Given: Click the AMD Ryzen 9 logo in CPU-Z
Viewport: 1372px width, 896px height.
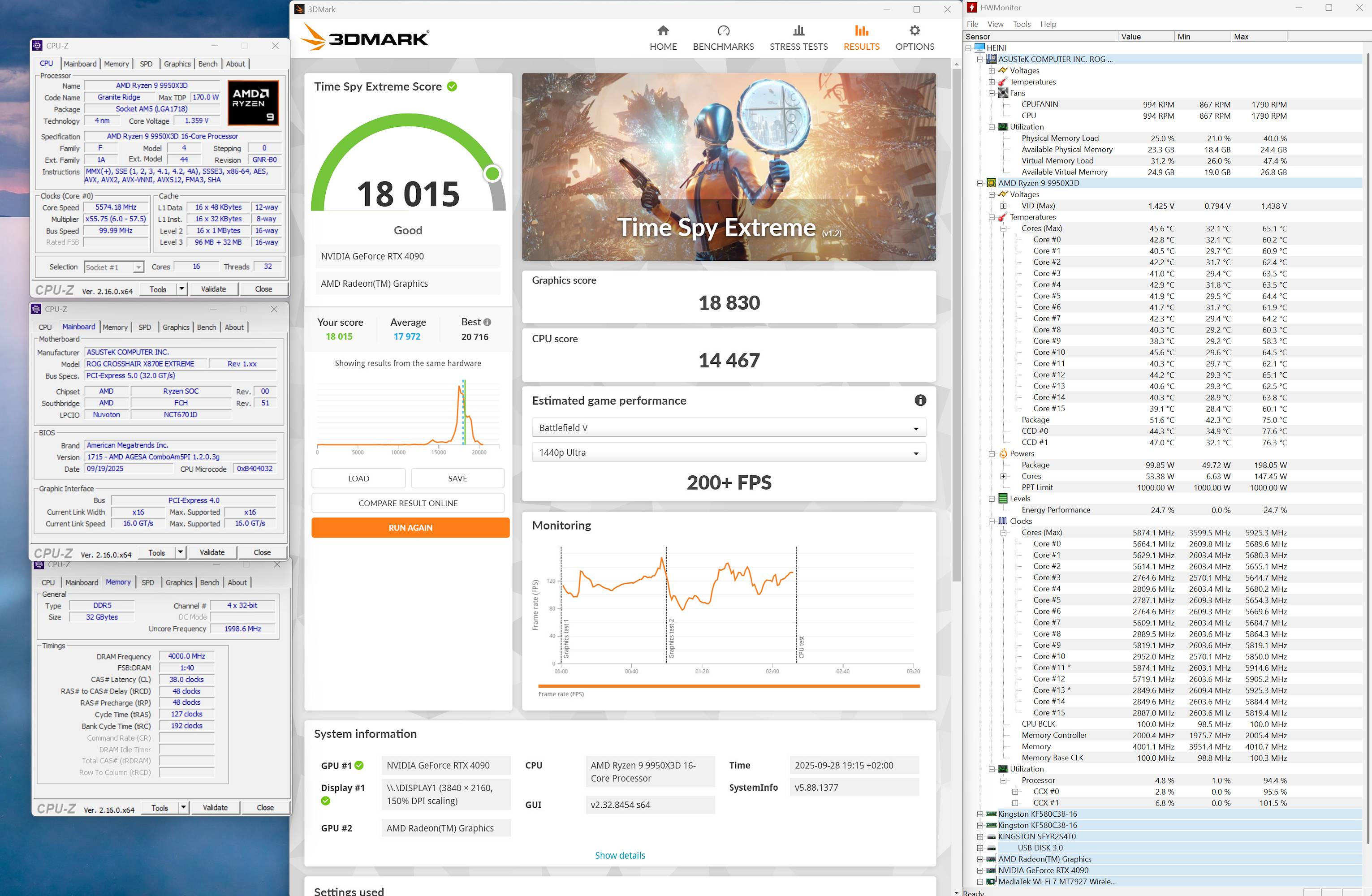Looking at the screenshot, I should (x=253, y=103).
